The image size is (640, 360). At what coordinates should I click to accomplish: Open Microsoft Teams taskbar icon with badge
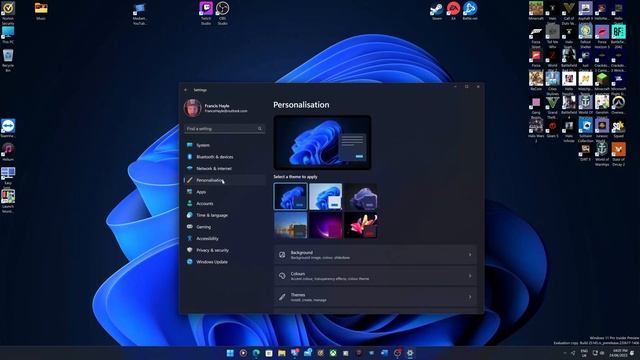tap(295, 353)
